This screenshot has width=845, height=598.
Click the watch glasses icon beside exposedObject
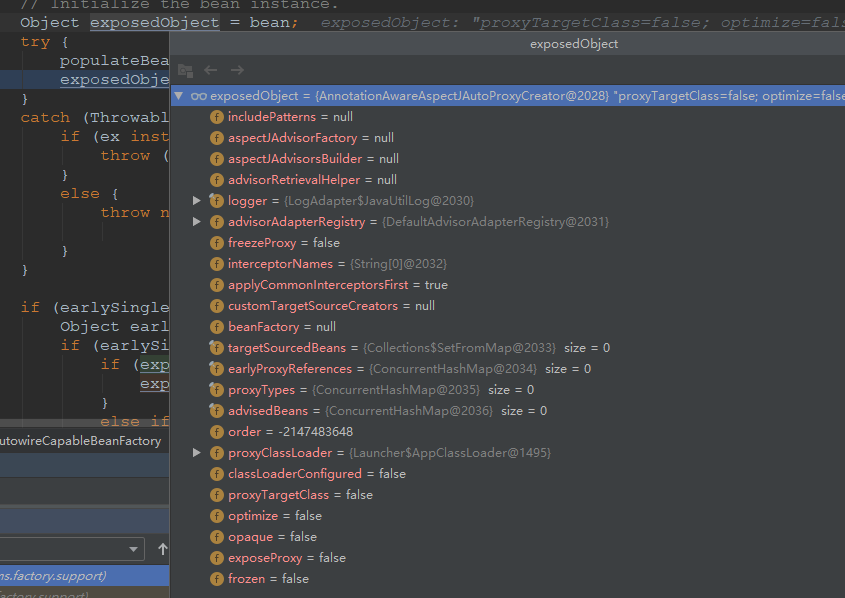click(x=199, y=96)
